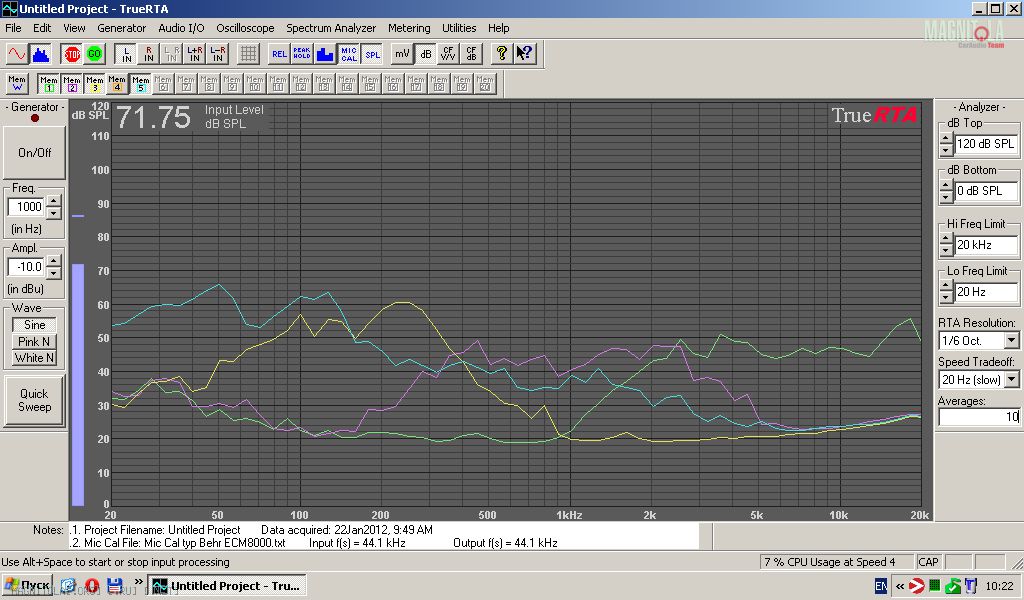The width and height of the screenshot is (1024, 600).
Task: Click the Averages input field
Action: [x=979, y=417]
